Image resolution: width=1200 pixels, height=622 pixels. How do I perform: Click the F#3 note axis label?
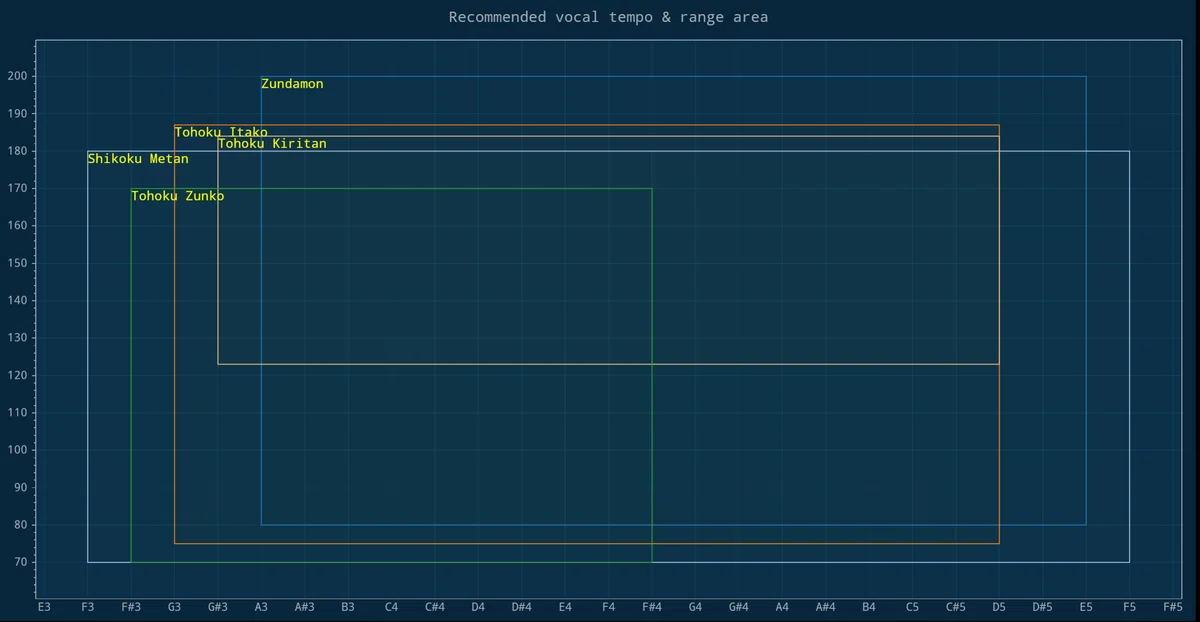pyautogui.click(x=131, y=607)
